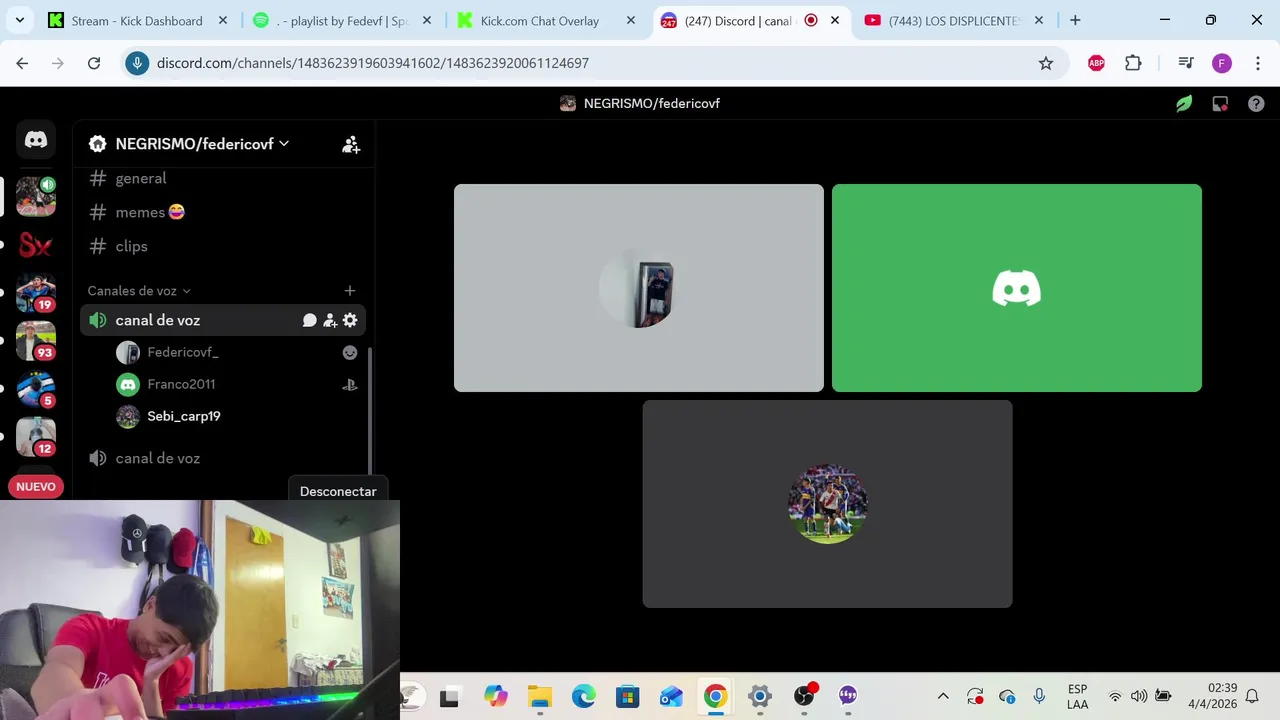Switch to the Spotify playlist tab
The height and width of the screenshot is (720, 1280).
tap(343, 20)
